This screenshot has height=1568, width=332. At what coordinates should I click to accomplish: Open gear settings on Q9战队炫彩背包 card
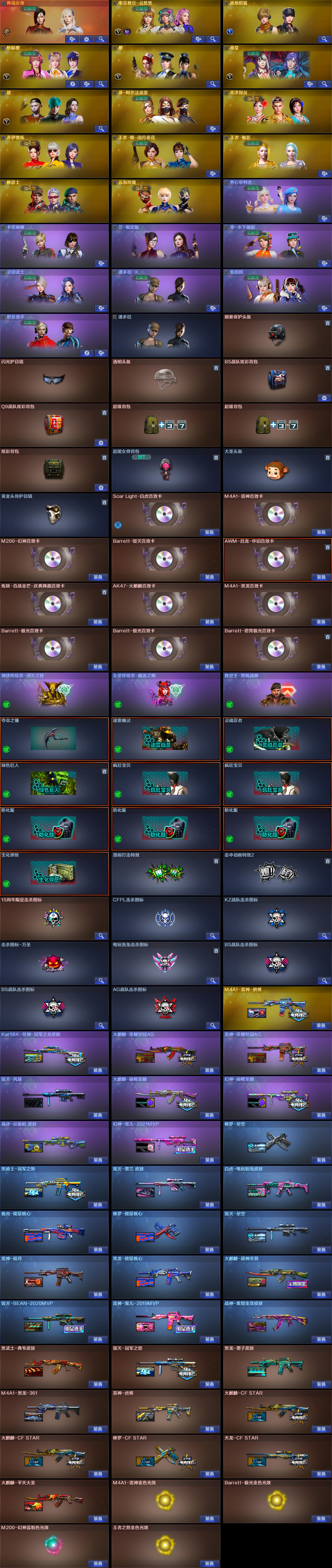pyautogui.click(x=101, y=443)
